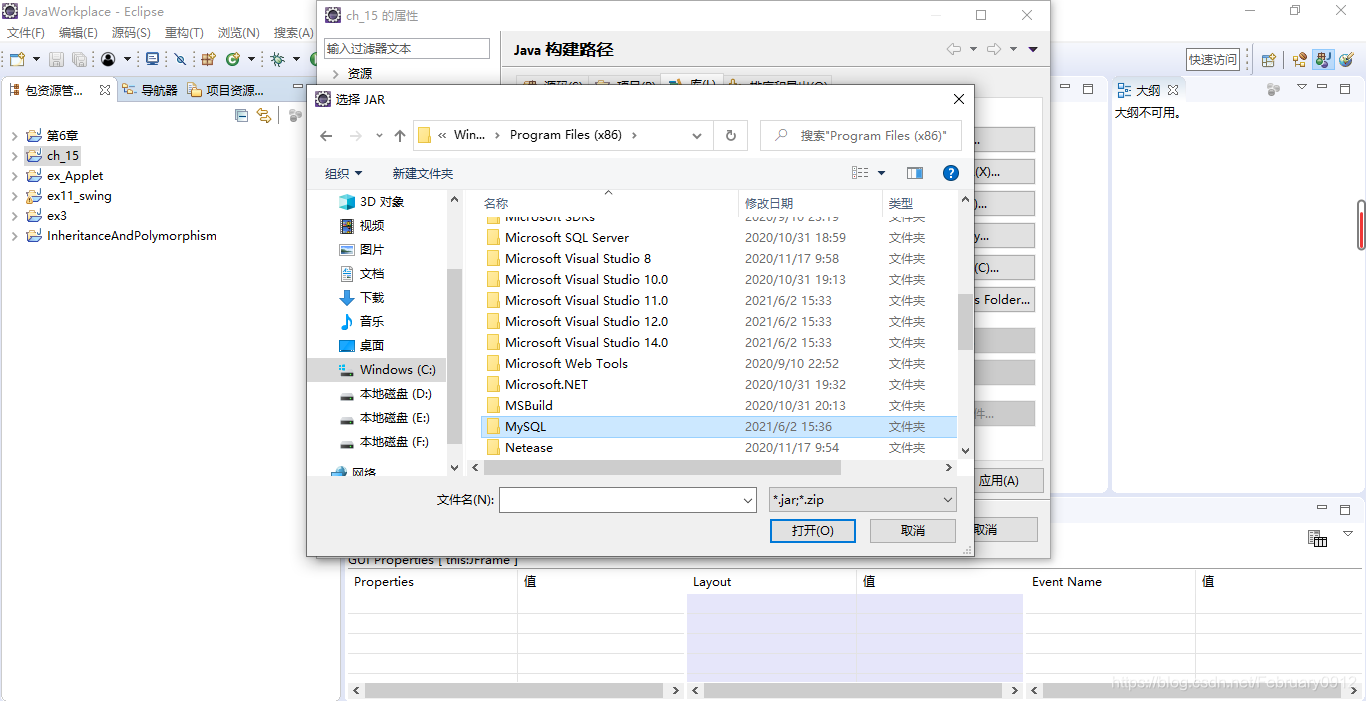Expand the ch_15 project node
This screenshot has height=701, width=1366.
point(14,156)
